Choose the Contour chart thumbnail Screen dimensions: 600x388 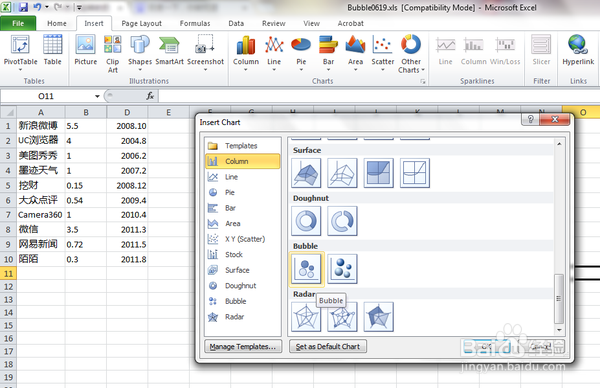tap(378, 173)
